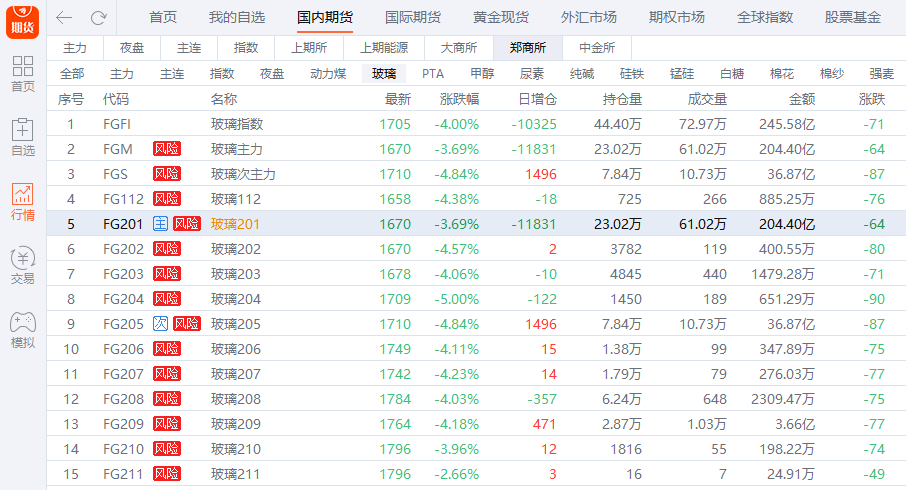Click the 风险 badge on FG209 row
The width and height of the screenshot is (906, 490).
(x=167, y=424)
